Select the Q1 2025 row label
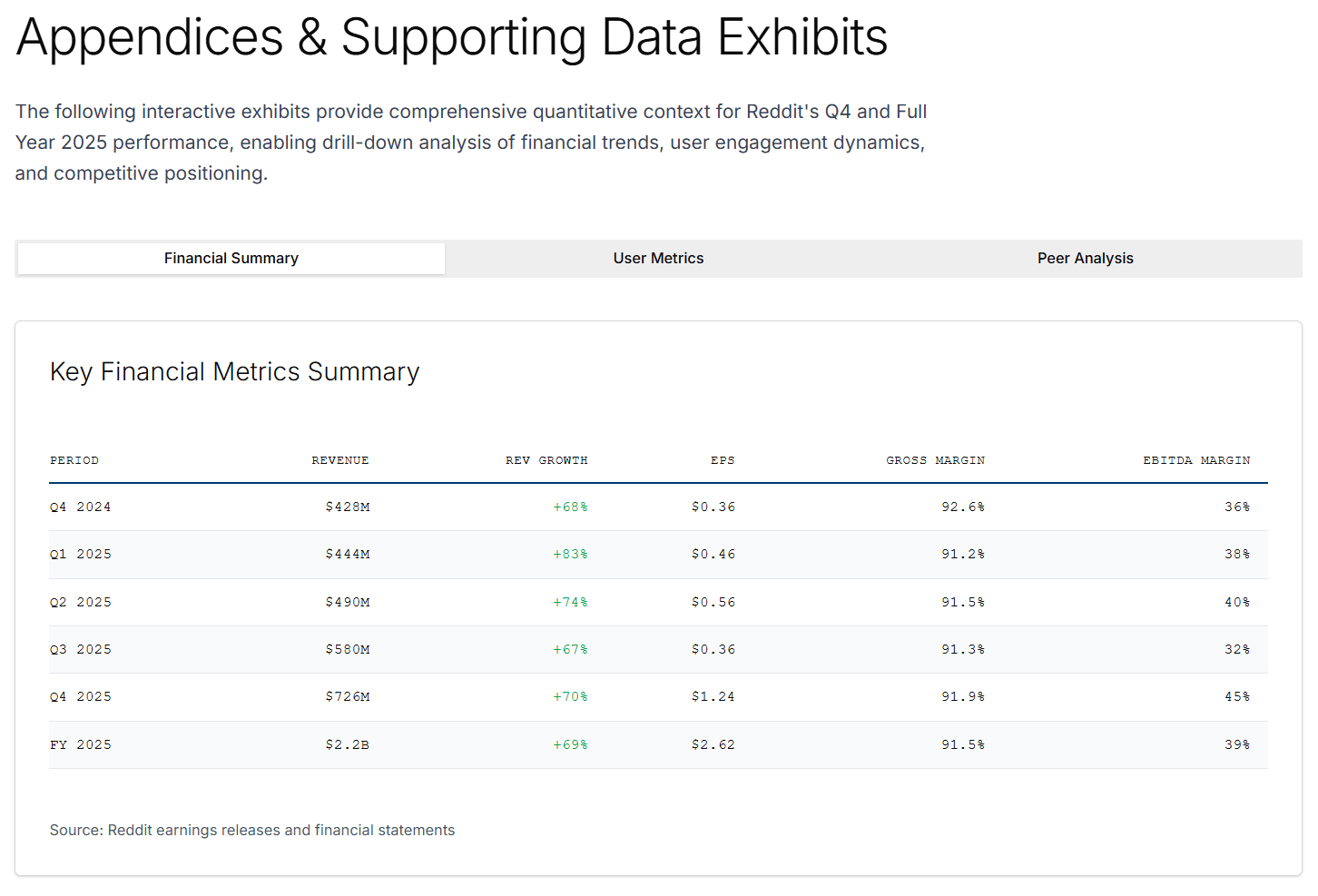The height and width of the screenshot is (896, 1318). (81, 554)
